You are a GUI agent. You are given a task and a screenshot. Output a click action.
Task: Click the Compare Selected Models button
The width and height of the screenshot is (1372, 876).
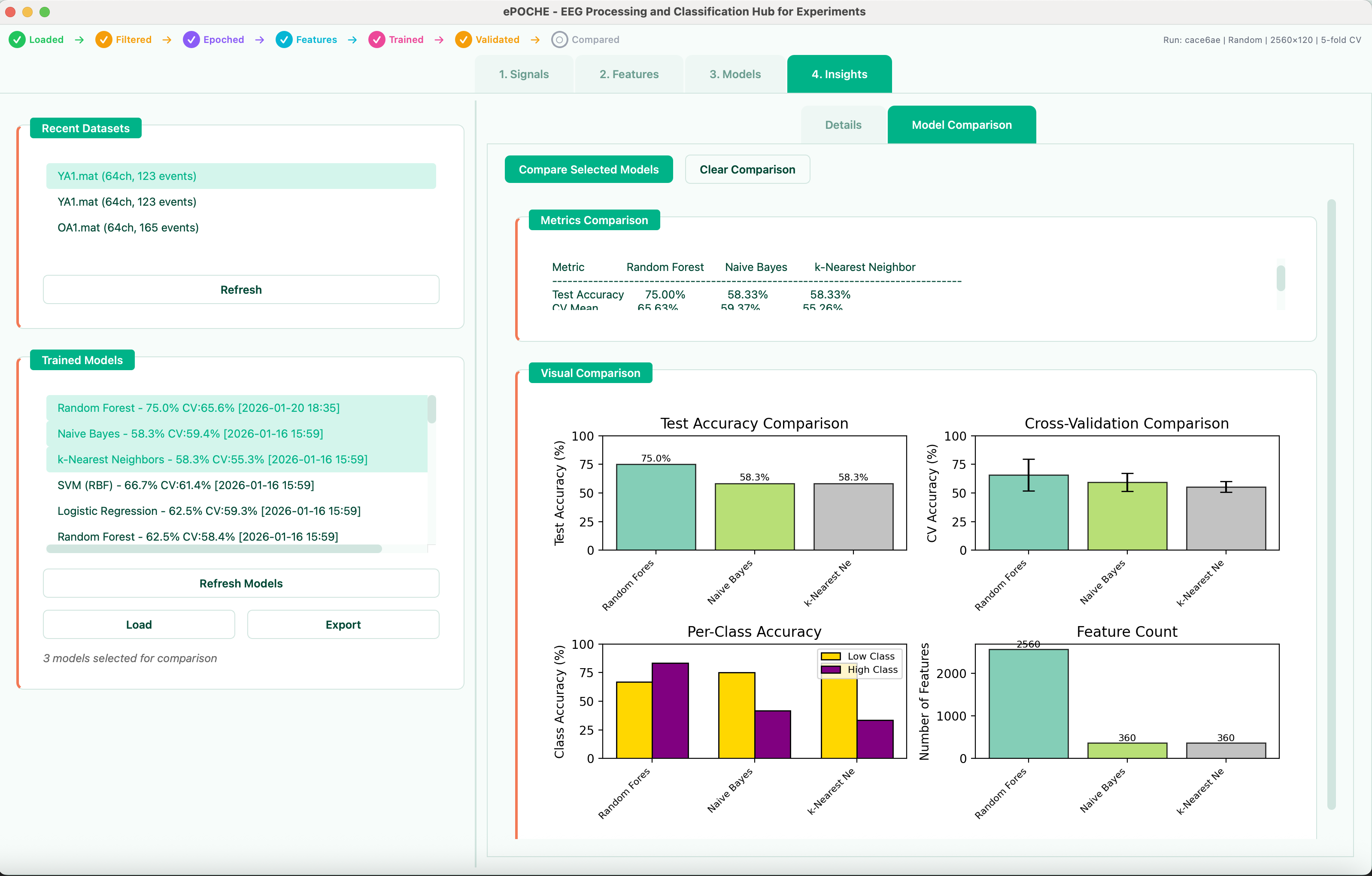589,169
